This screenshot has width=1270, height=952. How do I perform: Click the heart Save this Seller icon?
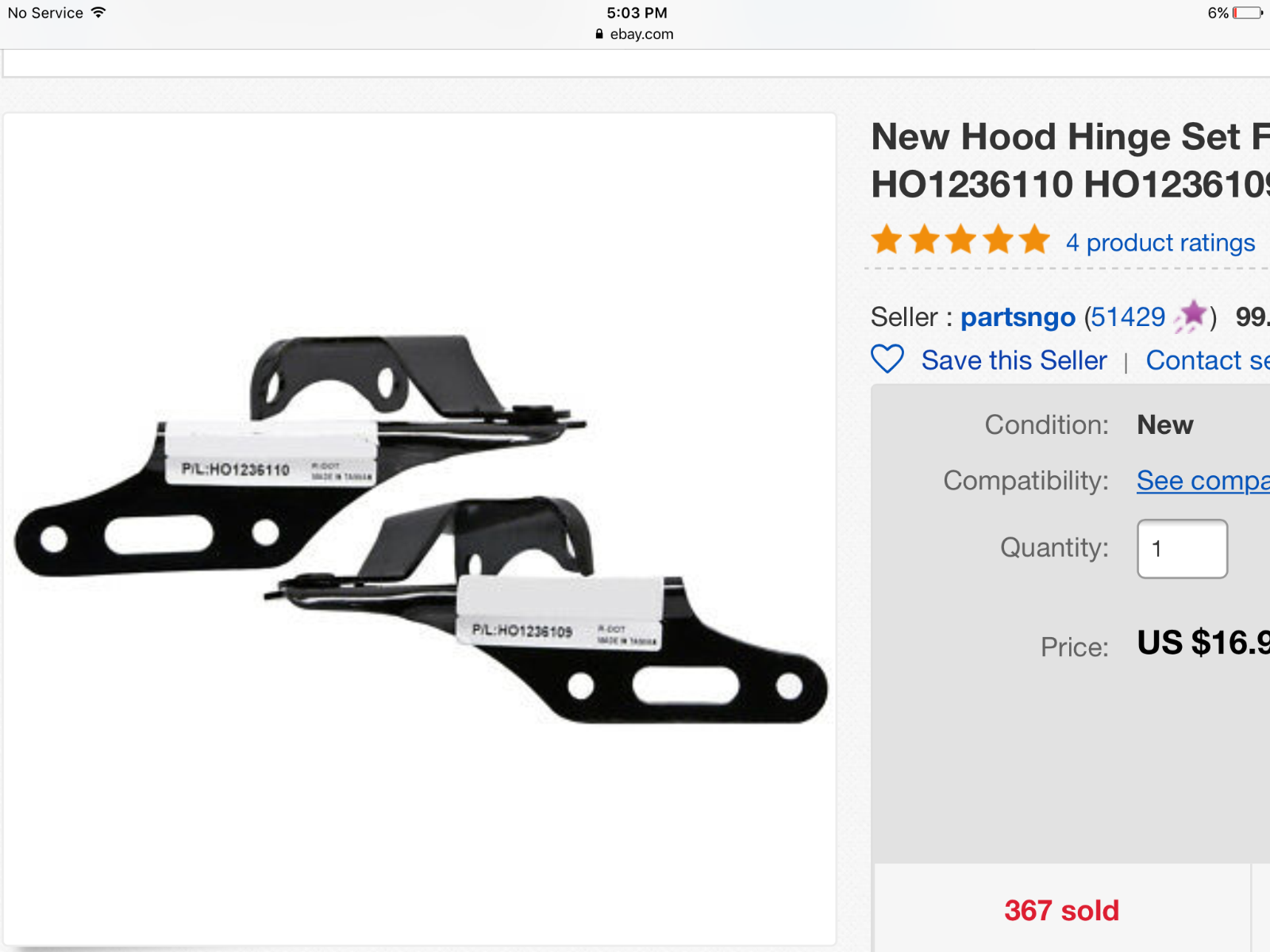(887, 359)
